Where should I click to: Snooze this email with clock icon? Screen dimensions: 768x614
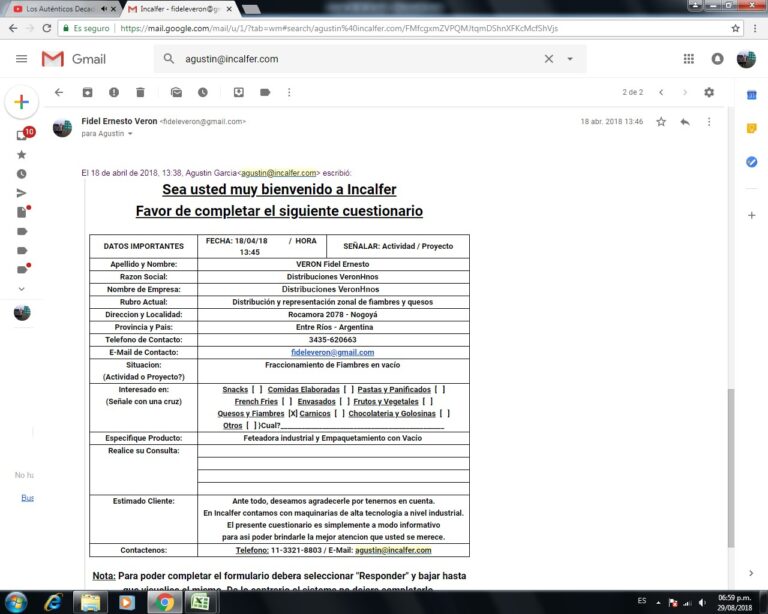[203, 92]
